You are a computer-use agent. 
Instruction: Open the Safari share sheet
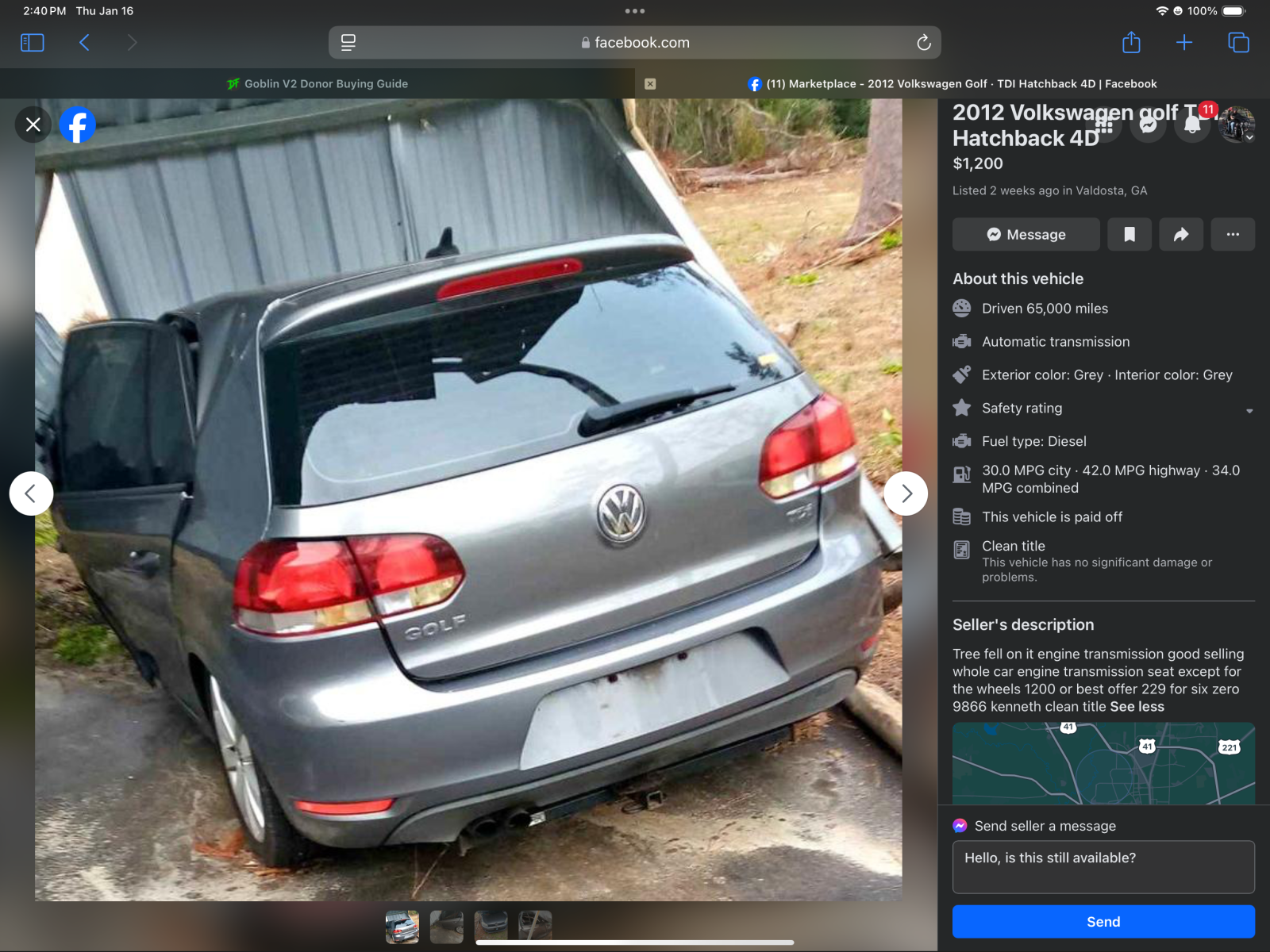pyautogui.click(x=1131, y=43)
